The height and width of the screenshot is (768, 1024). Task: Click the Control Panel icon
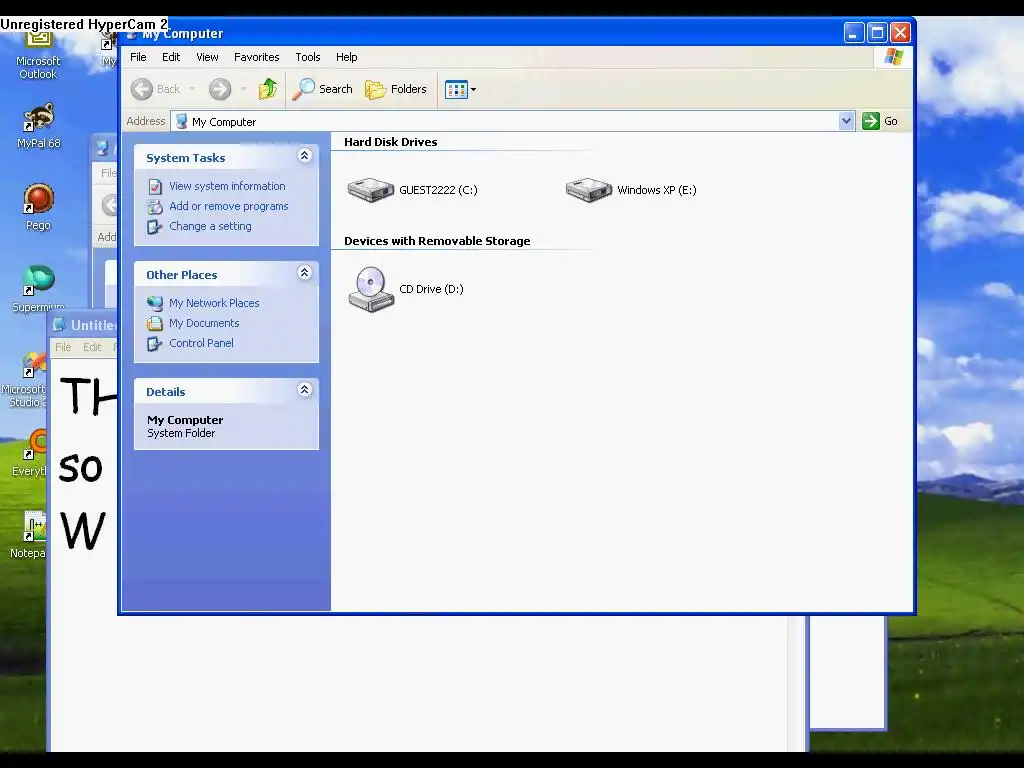[155, 344]
